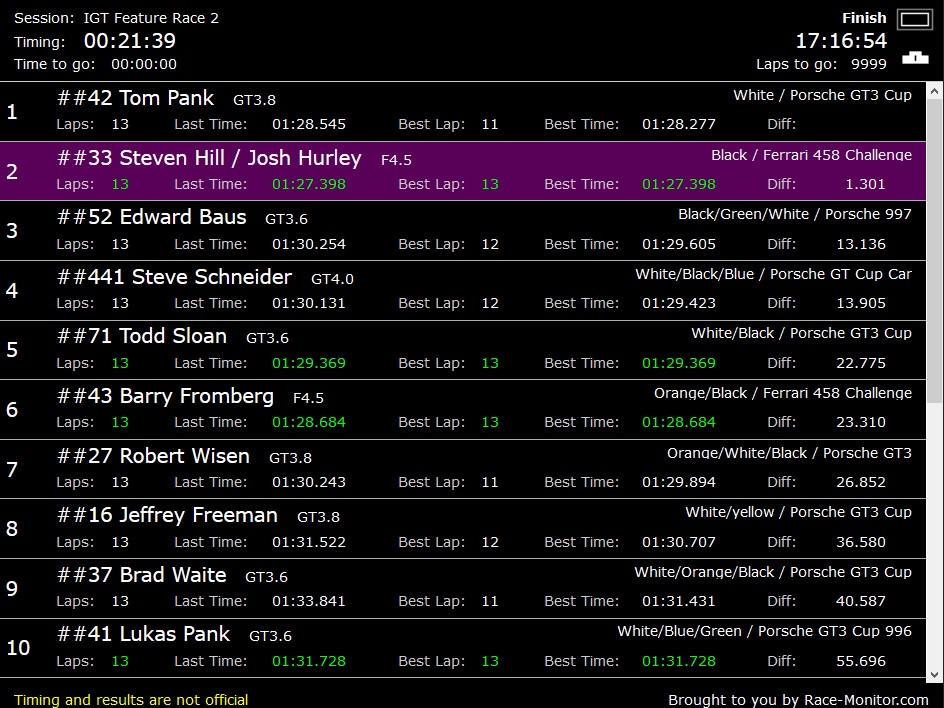Select the ##52 Edward Baus entry
The image size is (944, 708).
click(463, 231)
